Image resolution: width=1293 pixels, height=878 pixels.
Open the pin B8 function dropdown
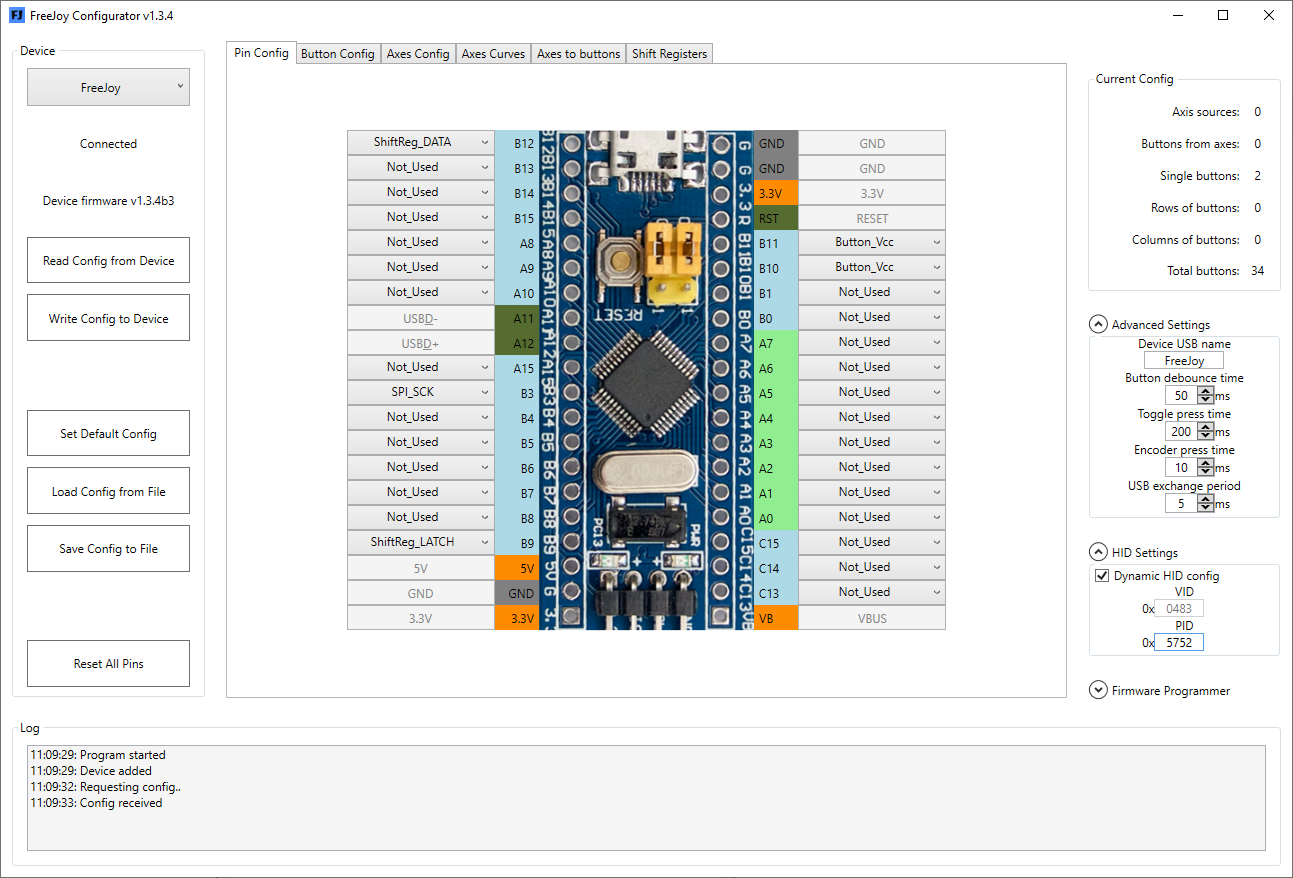click(x=421, y=517)
